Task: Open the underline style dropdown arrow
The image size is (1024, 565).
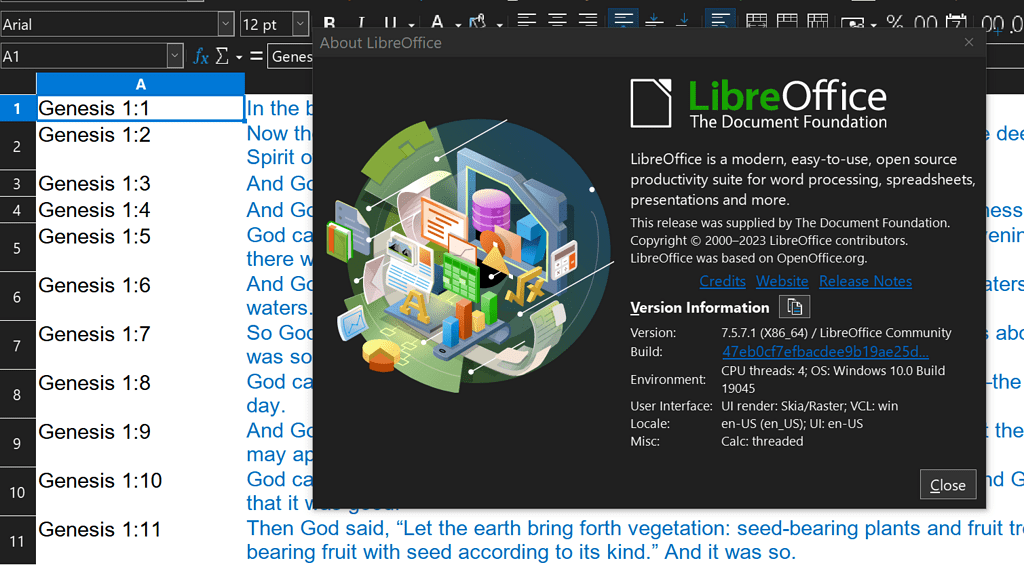Action: (x=411, y=25)
